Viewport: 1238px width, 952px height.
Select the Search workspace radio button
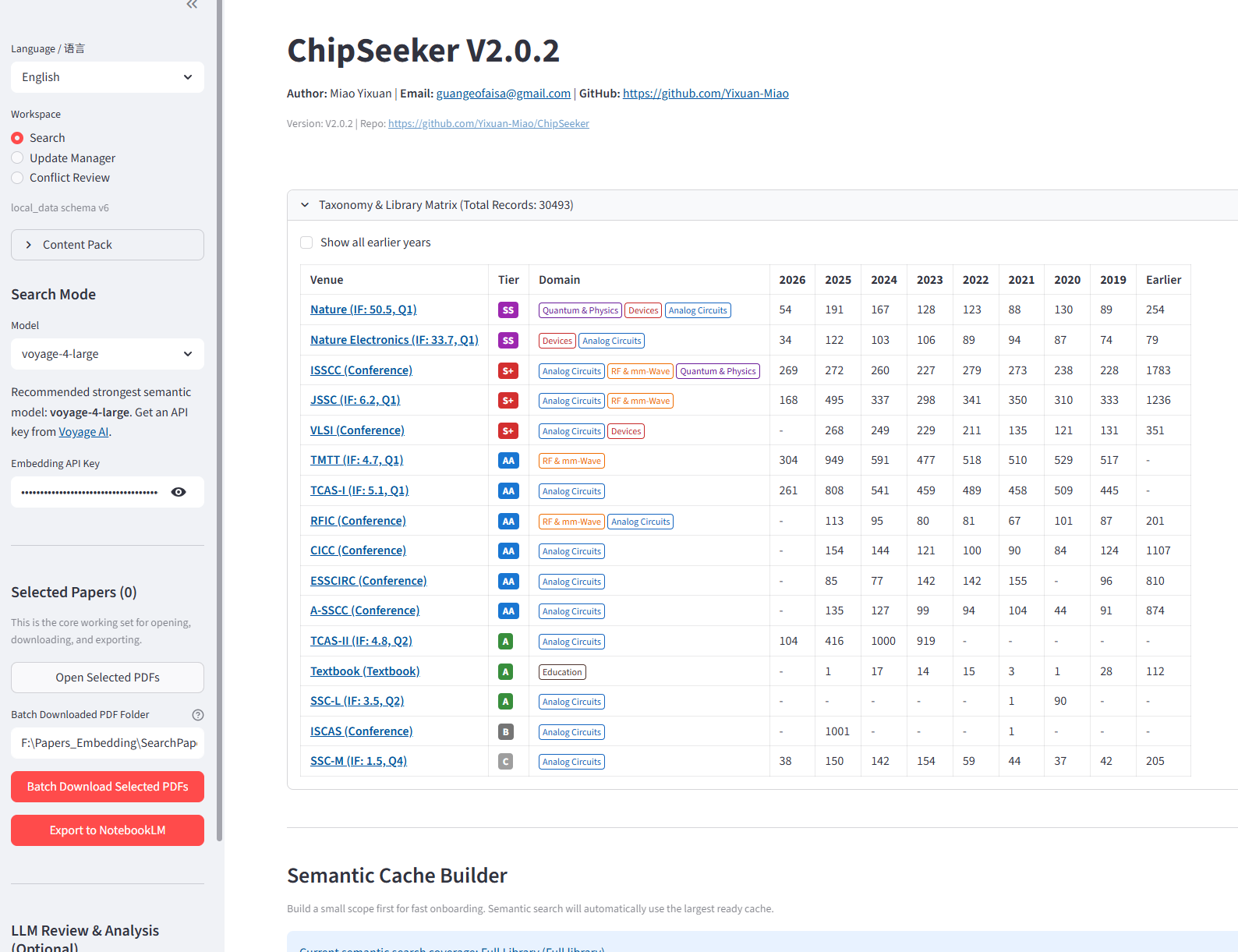click(17, 138)
